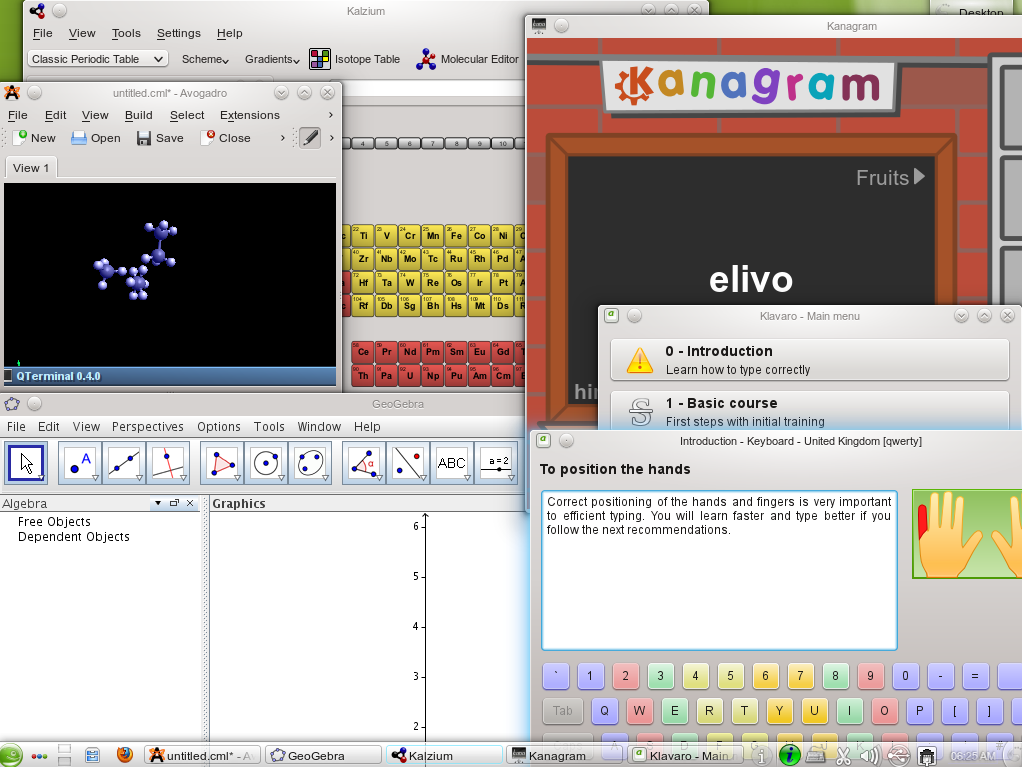Open the 0 - Introduction lesson
This screenshot has height=767, width=1022.
pos(810,360)
